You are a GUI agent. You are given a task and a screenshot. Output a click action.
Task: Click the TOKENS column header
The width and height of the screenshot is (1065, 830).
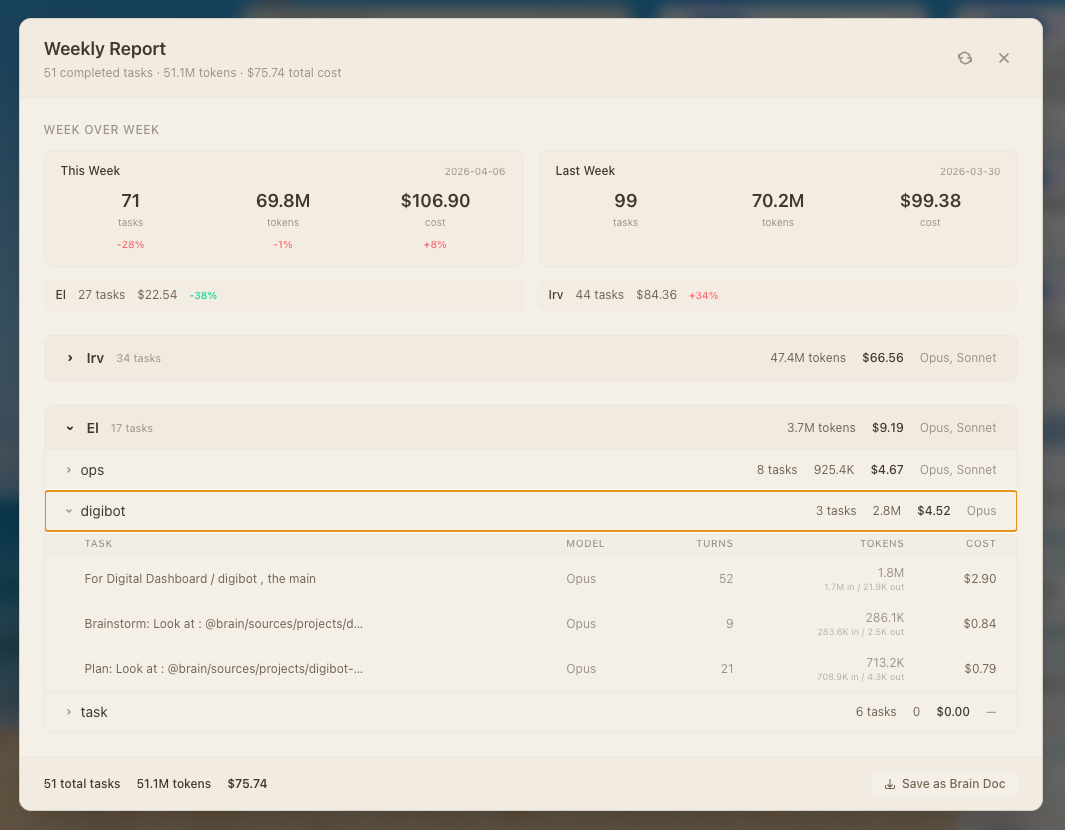(x=882, y=543)
